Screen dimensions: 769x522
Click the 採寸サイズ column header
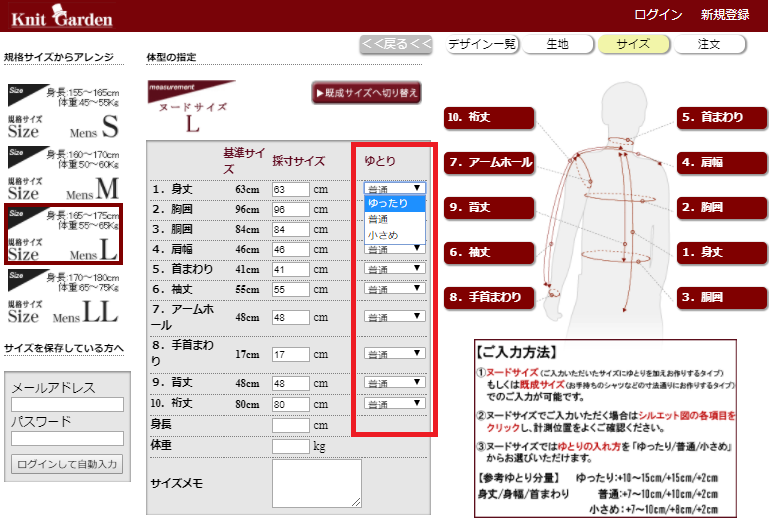coord(299,161)
